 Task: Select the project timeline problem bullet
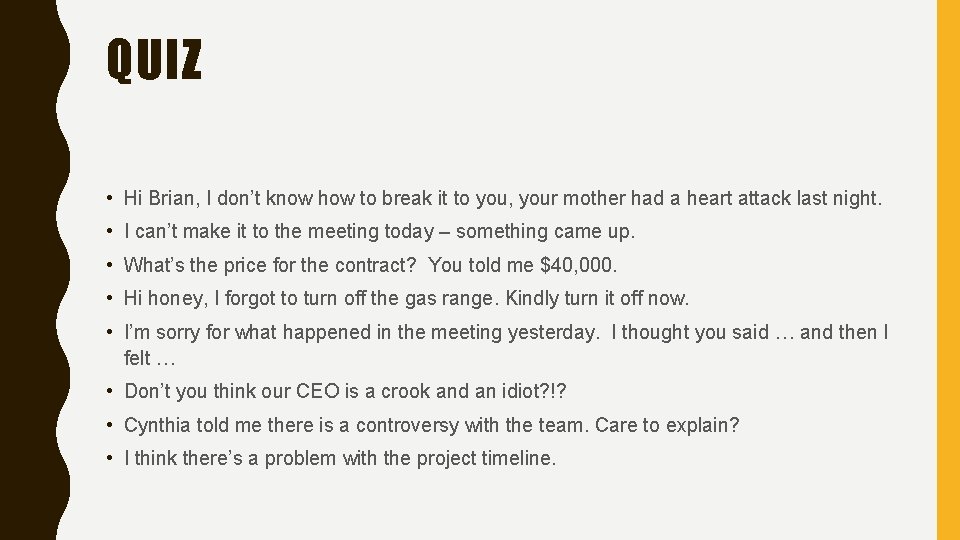340,458
